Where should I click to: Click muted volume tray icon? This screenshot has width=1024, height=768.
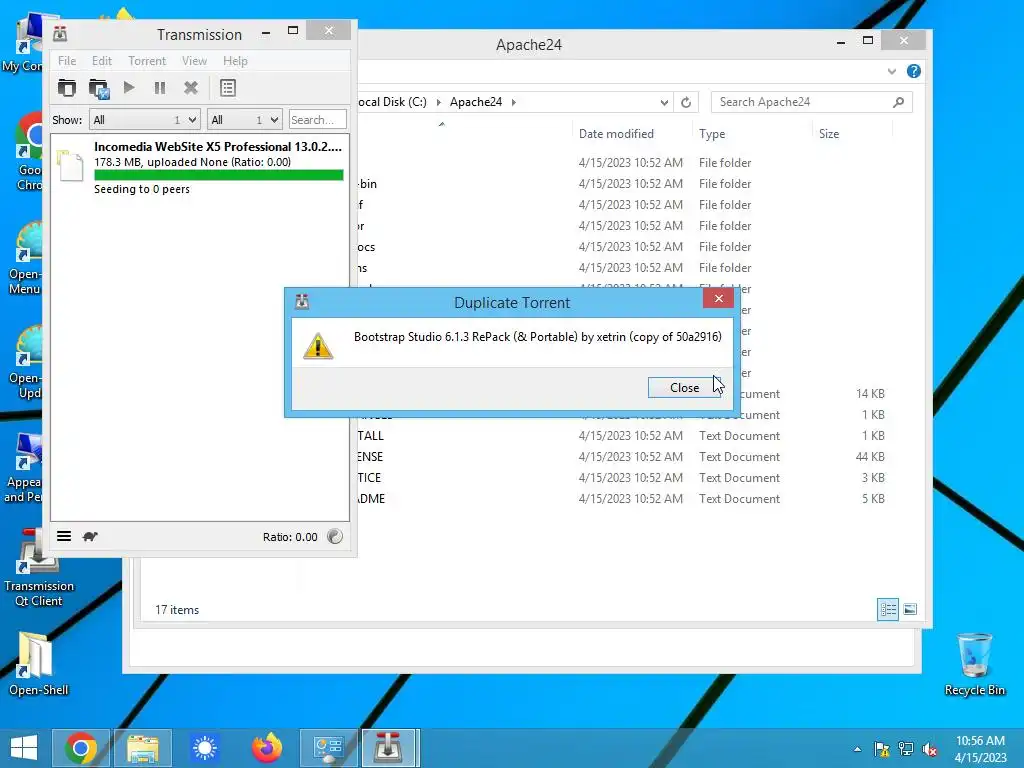(x=930, y=749)
